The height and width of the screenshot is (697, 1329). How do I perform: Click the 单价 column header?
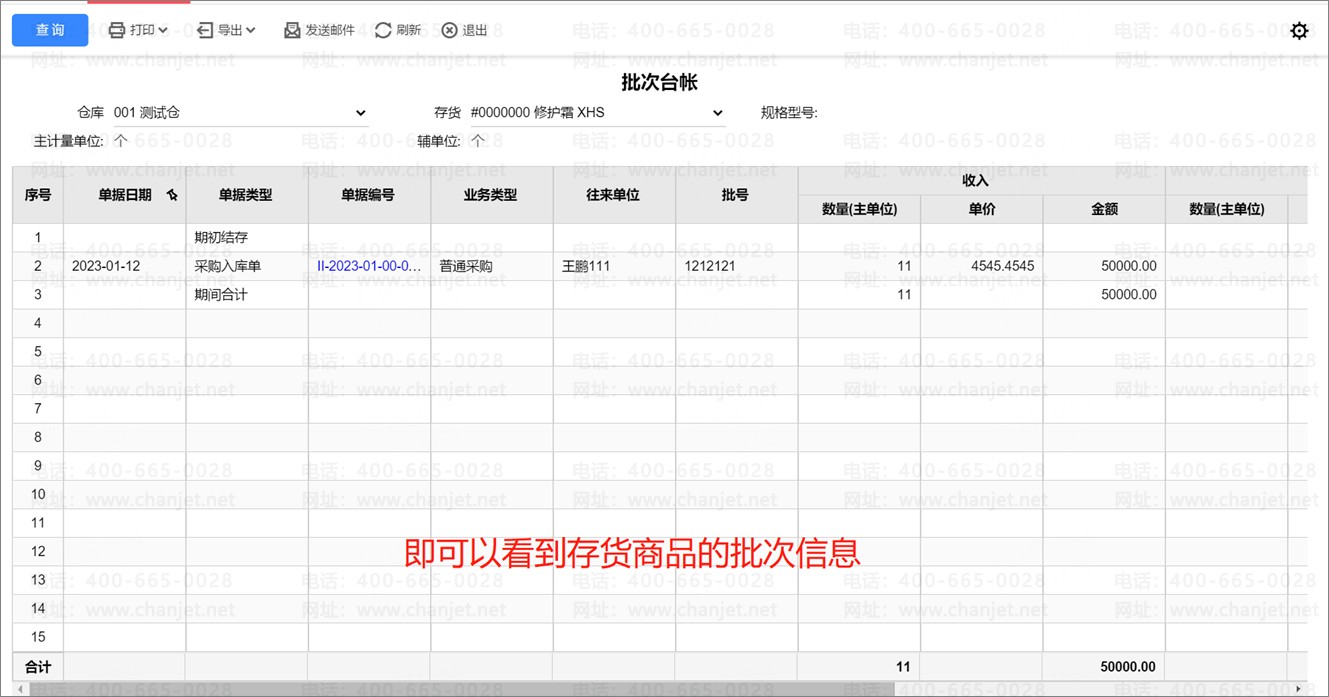coord(982,209)
